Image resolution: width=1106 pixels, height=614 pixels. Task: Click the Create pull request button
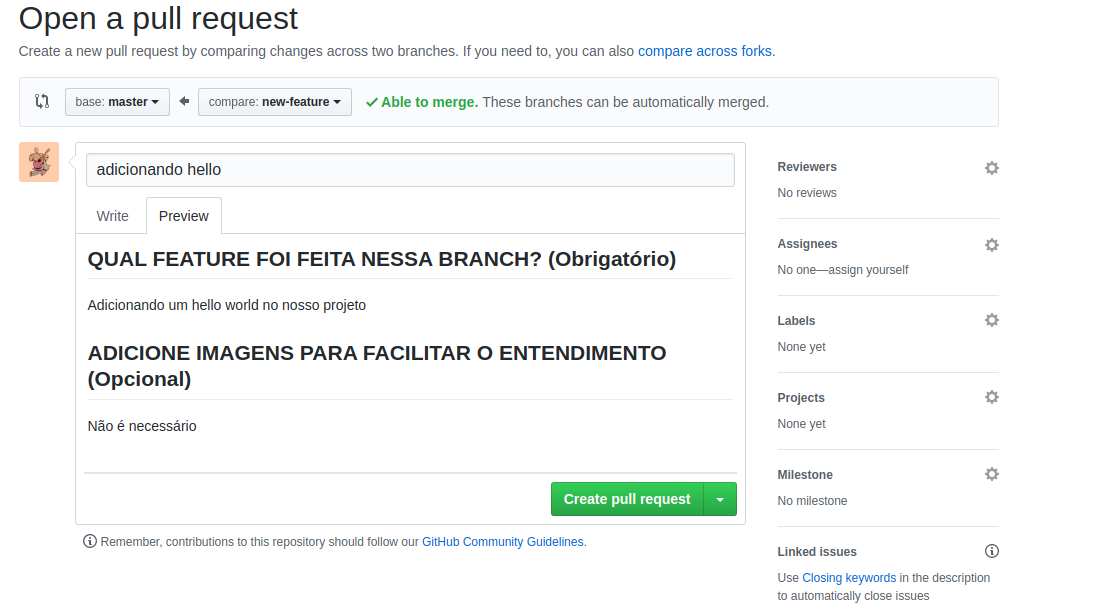627,498
